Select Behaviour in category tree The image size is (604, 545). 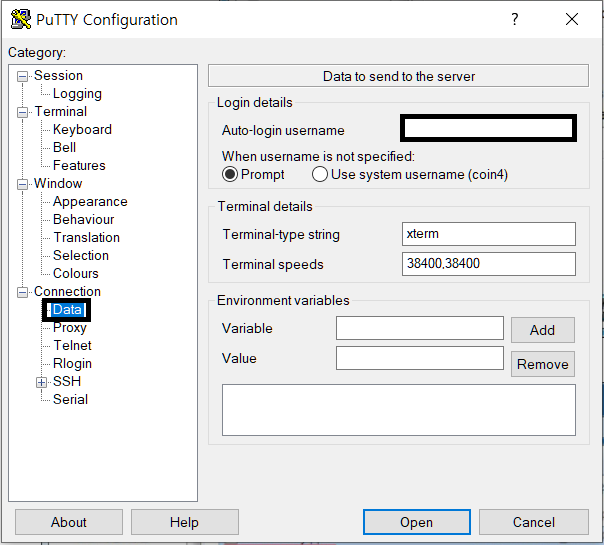point(83,220)
